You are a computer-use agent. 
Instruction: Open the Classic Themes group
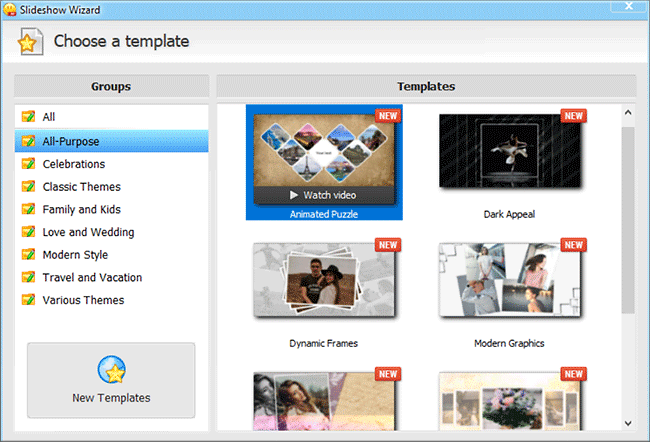112,187
